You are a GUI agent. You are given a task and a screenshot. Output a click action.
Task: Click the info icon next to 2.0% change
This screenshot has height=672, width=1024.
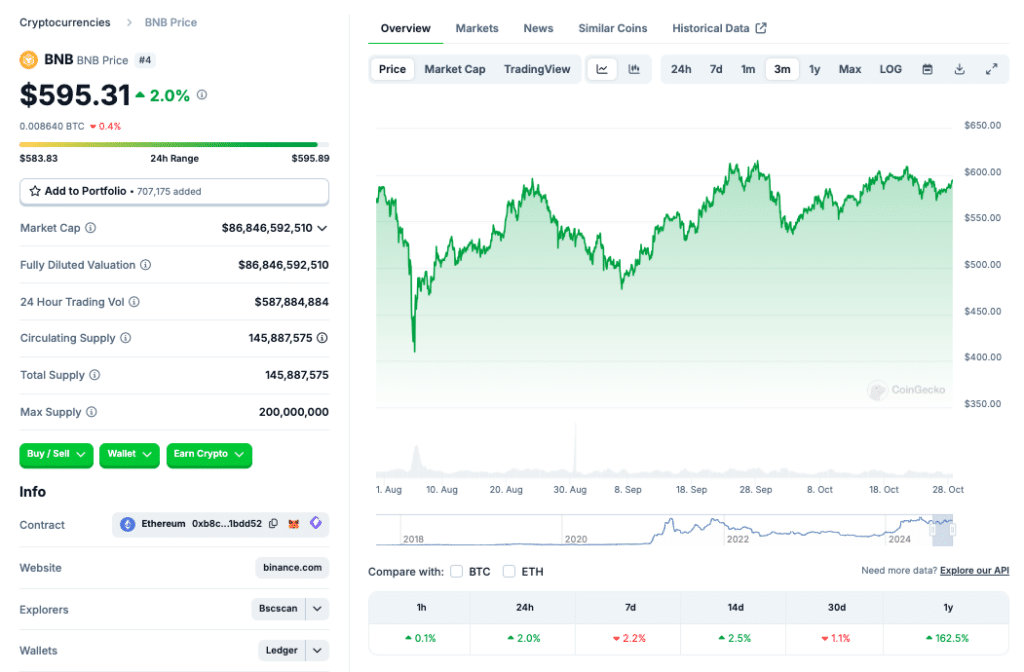pyautogui.click(x=202, y=95)
